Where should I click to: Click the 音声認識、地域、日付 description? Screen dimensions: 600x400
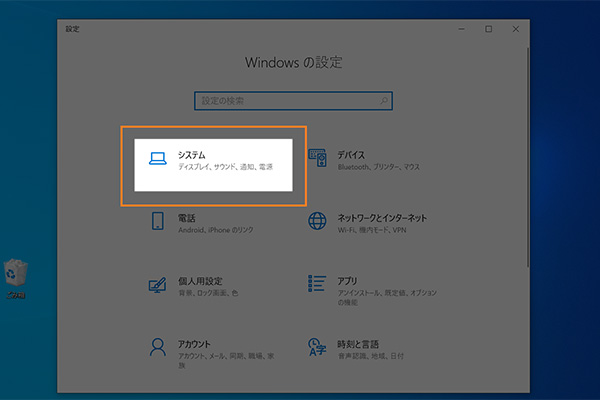pyautogui.click(x=371, y=356)
